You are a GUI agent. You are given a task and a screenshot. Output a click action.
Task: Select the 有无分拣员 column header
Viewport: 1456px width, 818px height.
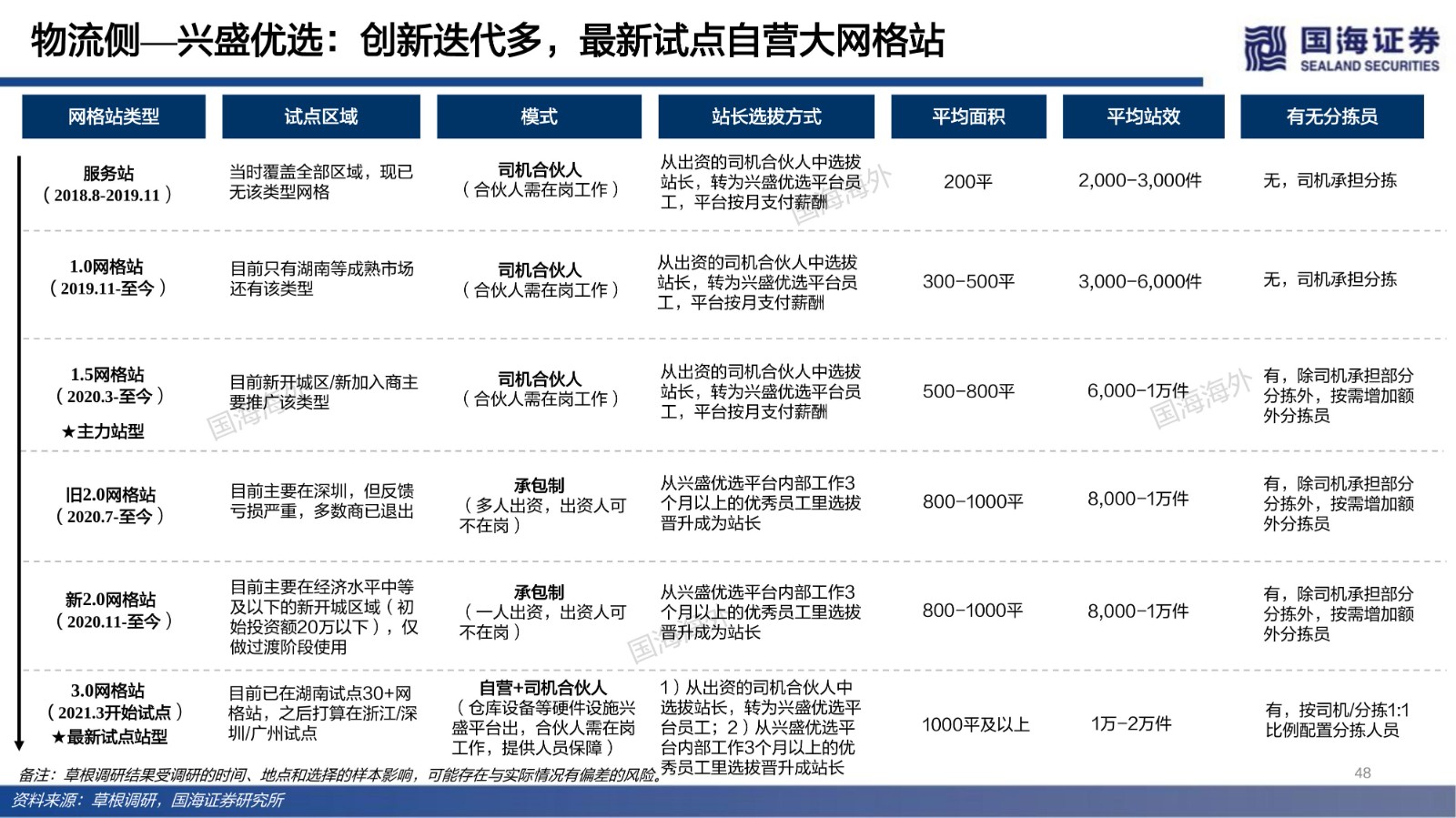[x=1332, y=116]
